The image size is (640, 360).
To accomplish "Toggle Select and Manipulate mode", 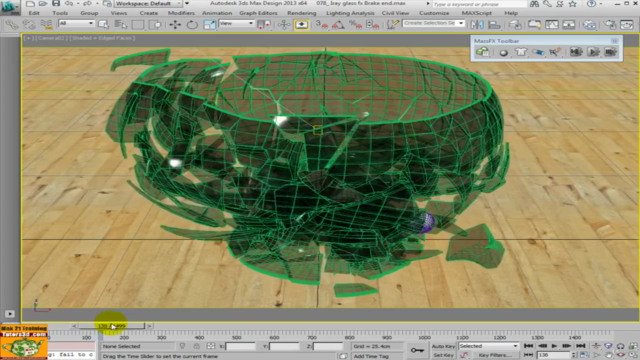I will point(284,24).
